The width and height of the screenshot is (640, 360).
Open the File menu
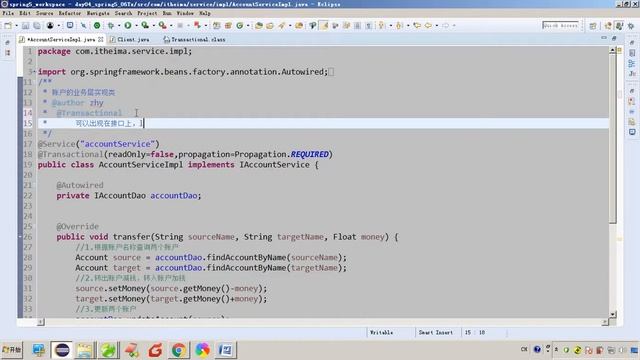[x=8, y=13]
